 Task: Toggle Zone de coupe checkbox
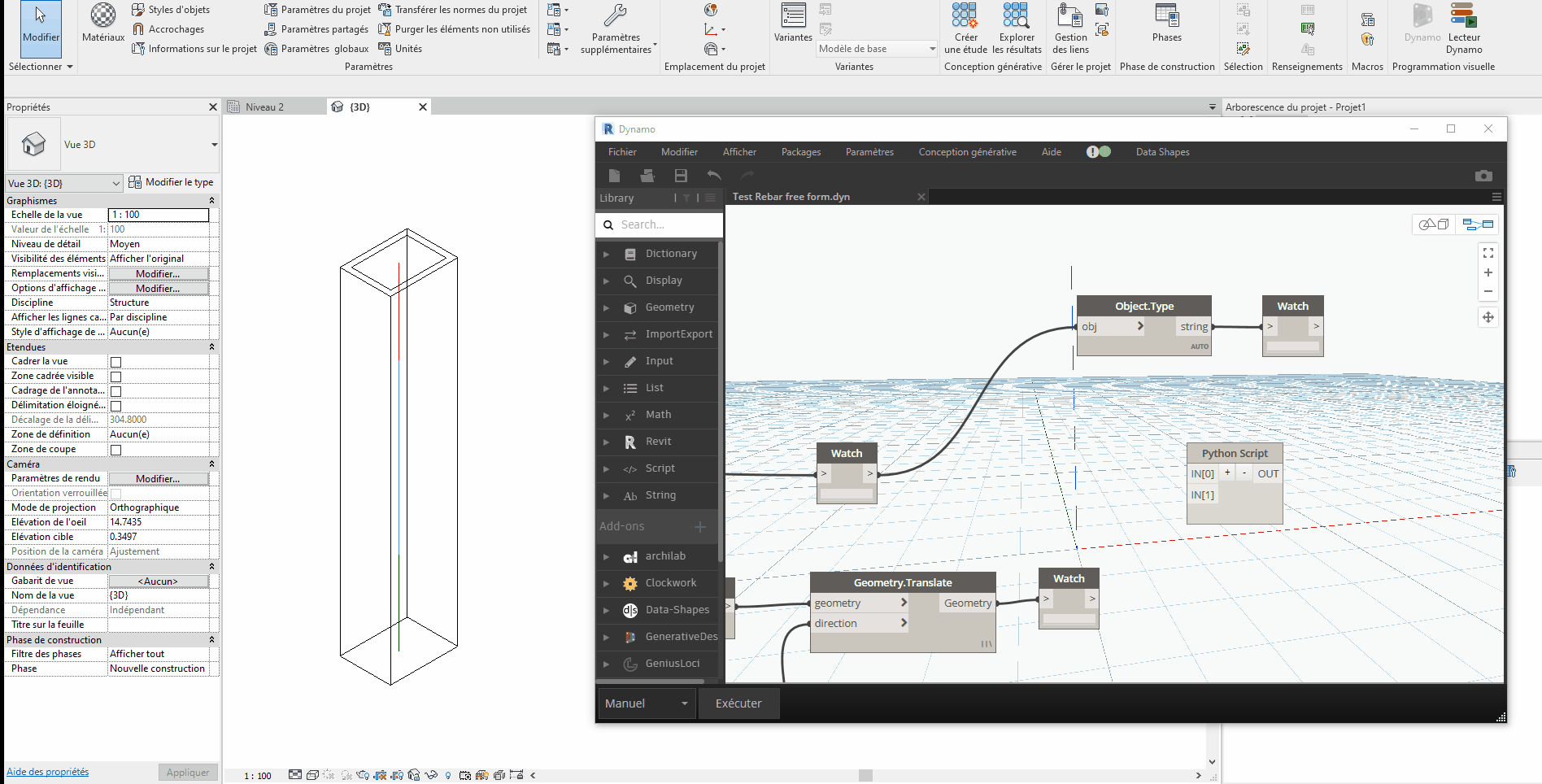click(115, 450)
